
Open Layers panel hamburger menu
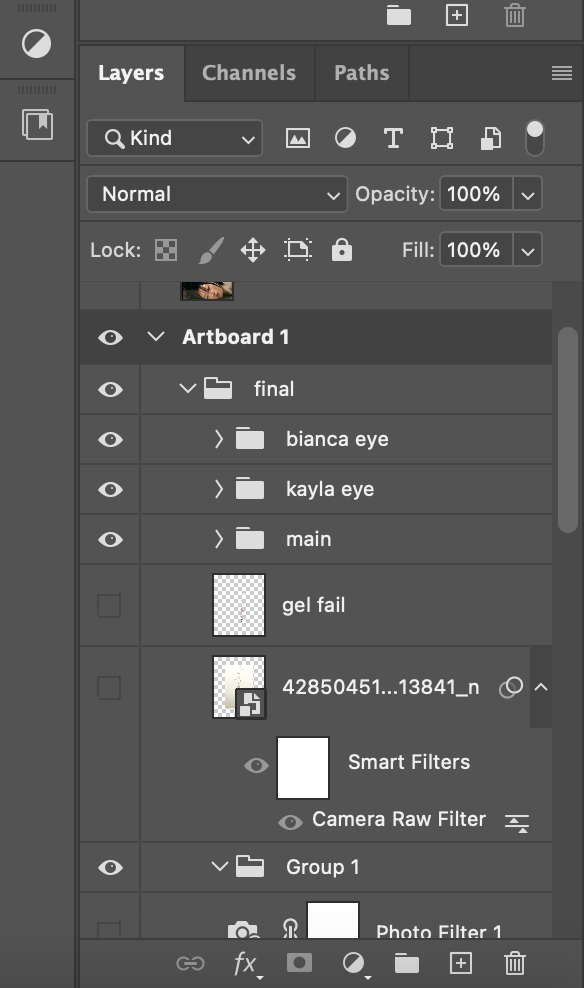coord(561,73)
